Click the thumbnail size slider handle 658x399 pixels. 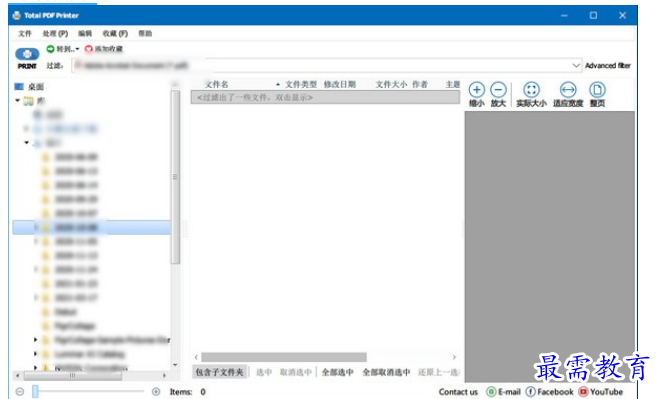coord(35,391)
